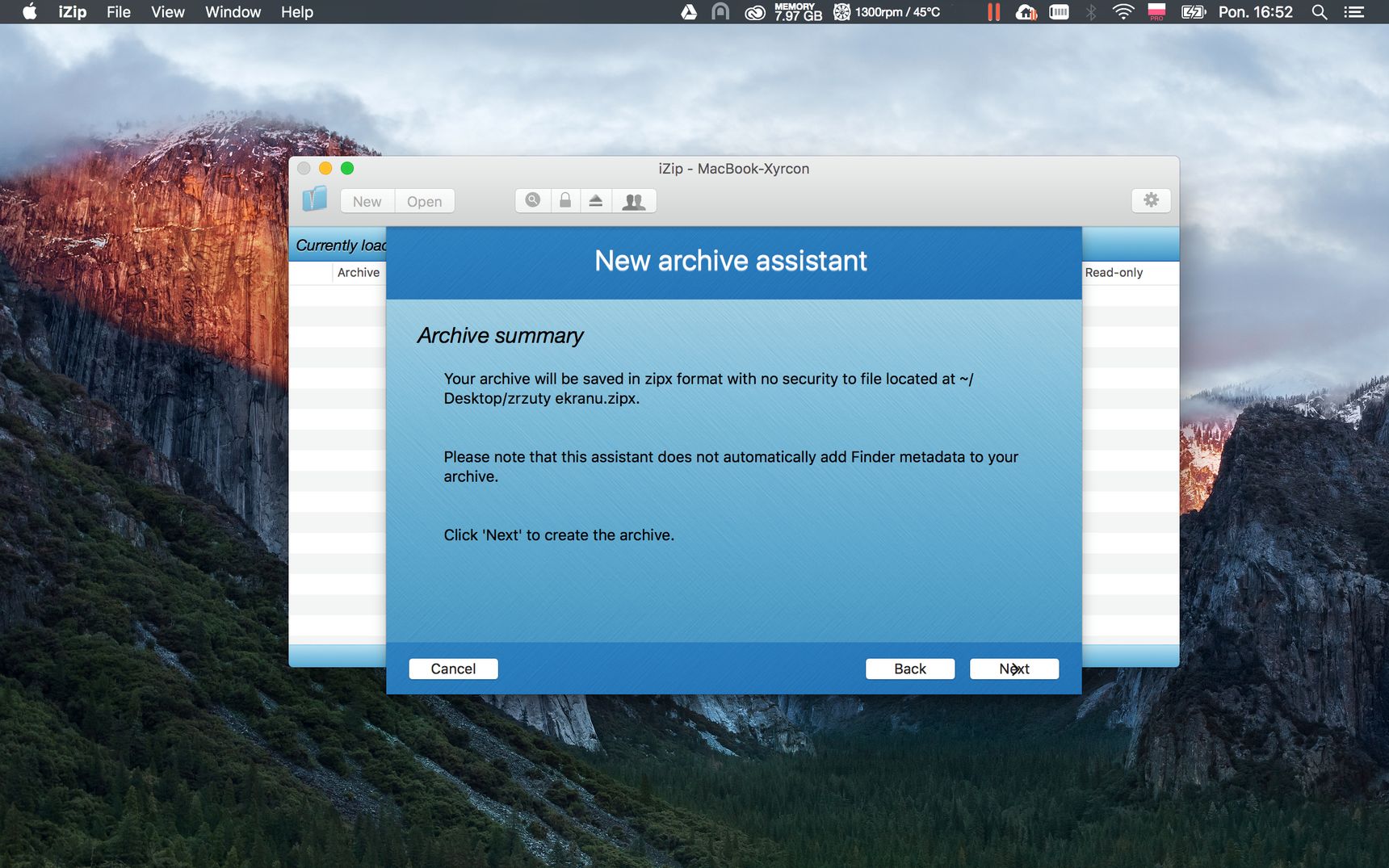This screenshot has height=868, width=1389.
Task: Click the iZip book logo icon
Action: (x=315, y=199)
